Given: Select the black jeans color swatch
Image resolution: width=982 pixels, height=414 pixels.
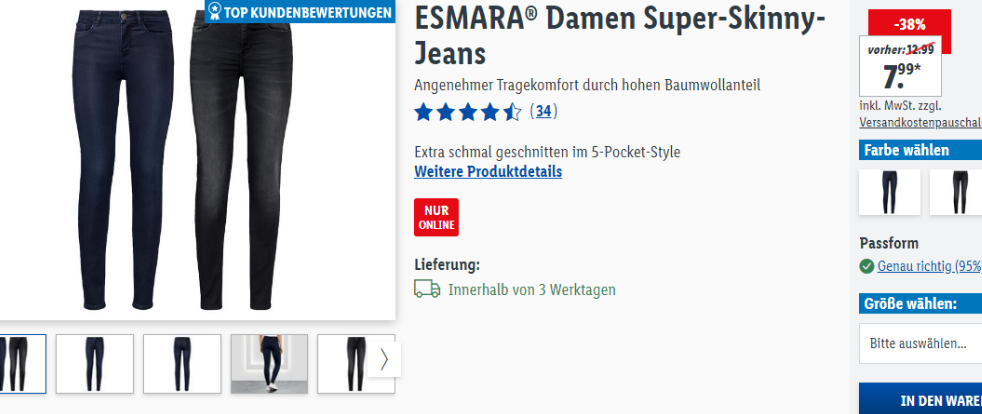Looking at the screenshot, I should click(x=956, y=192).
